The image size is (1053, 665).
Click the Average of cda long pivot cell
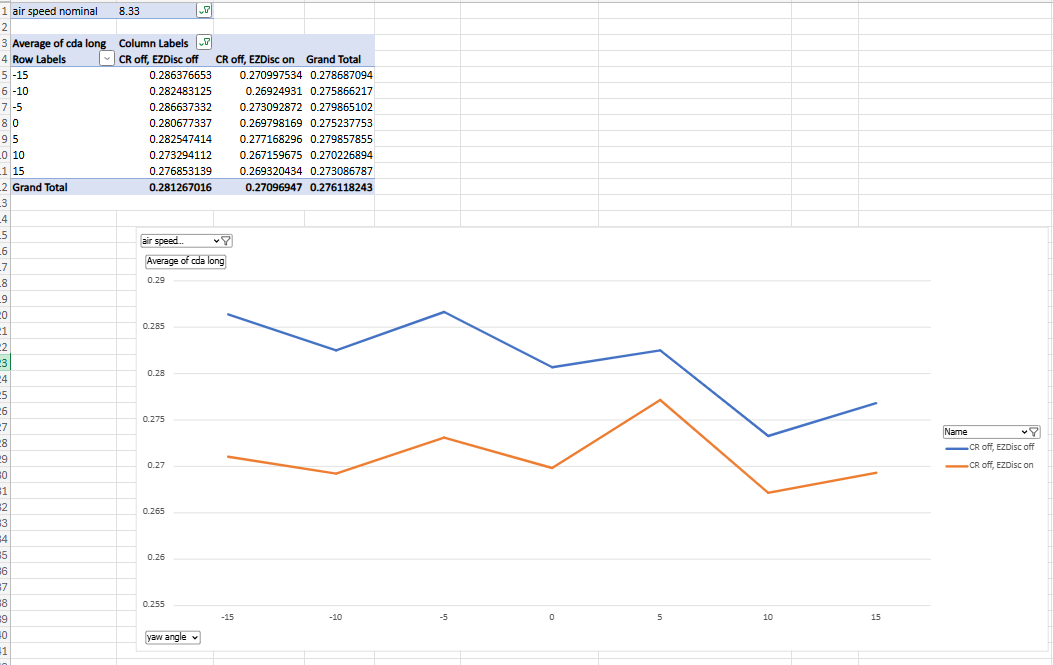coord(58,44)
